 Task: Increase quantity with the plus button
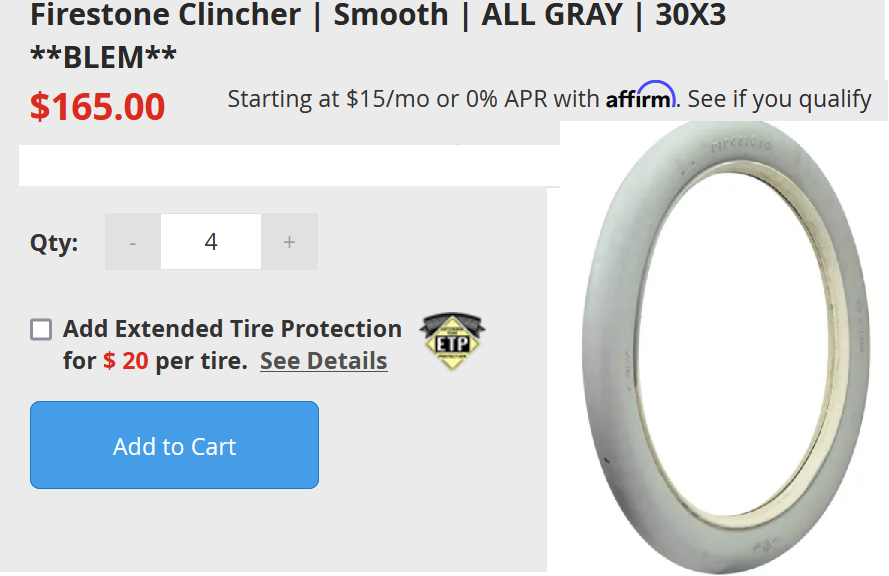pyautogui.click(x=289, y=242)
